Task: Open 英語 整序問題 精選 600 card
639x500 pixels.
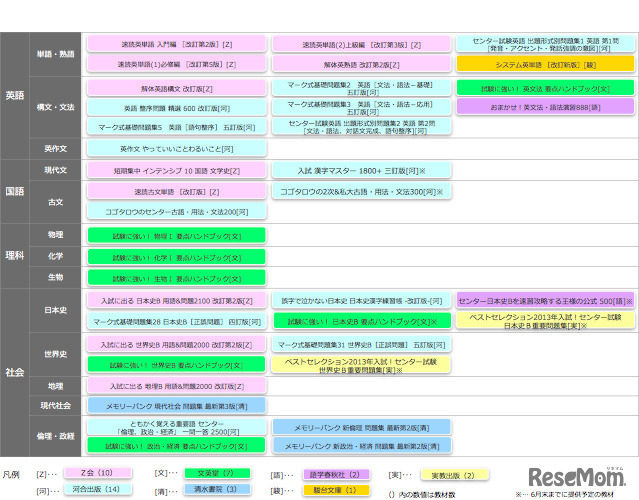Action: (176, 108)
